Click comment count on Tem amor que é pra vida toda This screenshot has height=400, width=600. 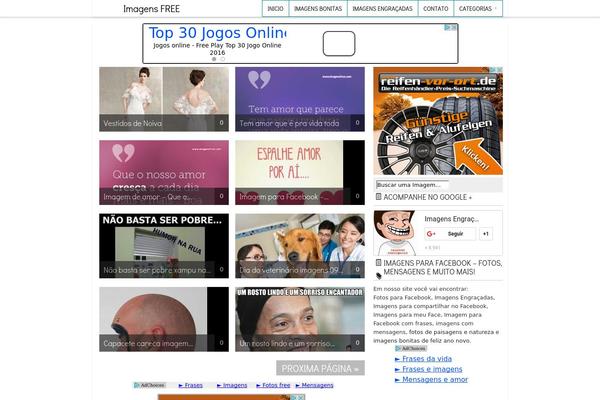point(357,123)
